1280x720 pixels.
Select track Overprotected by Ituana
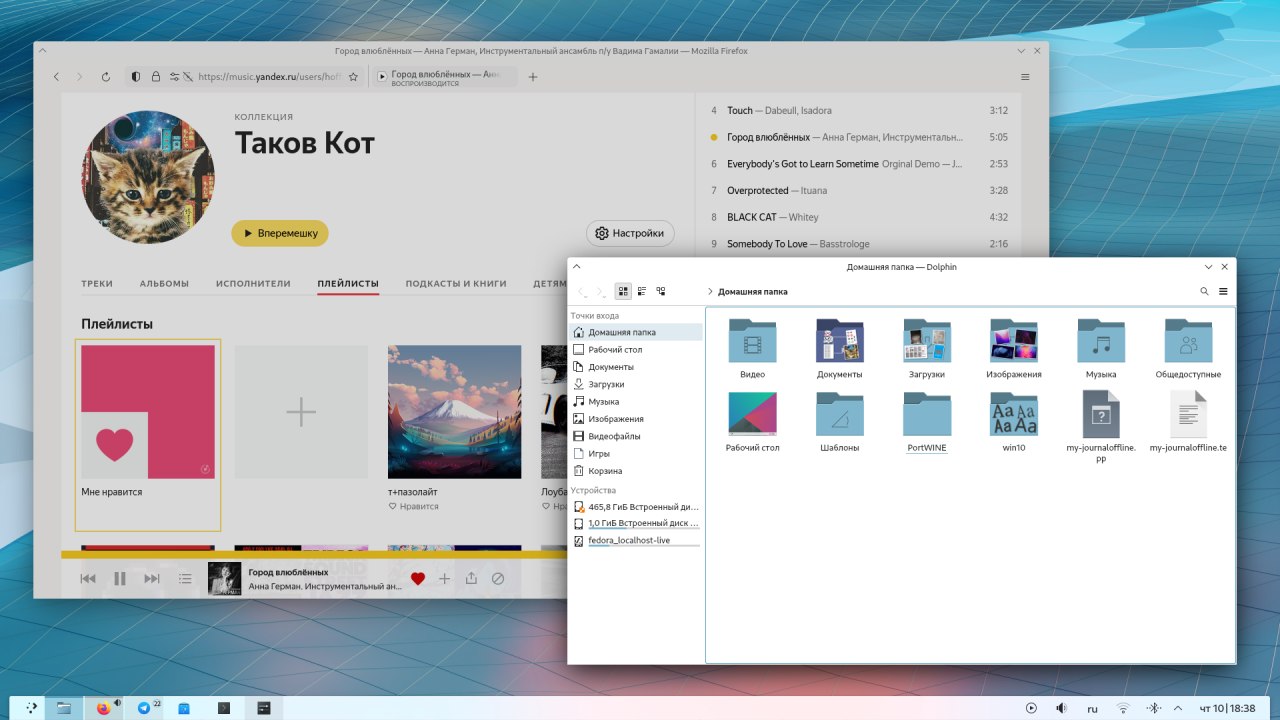click(x=859, y=190)
